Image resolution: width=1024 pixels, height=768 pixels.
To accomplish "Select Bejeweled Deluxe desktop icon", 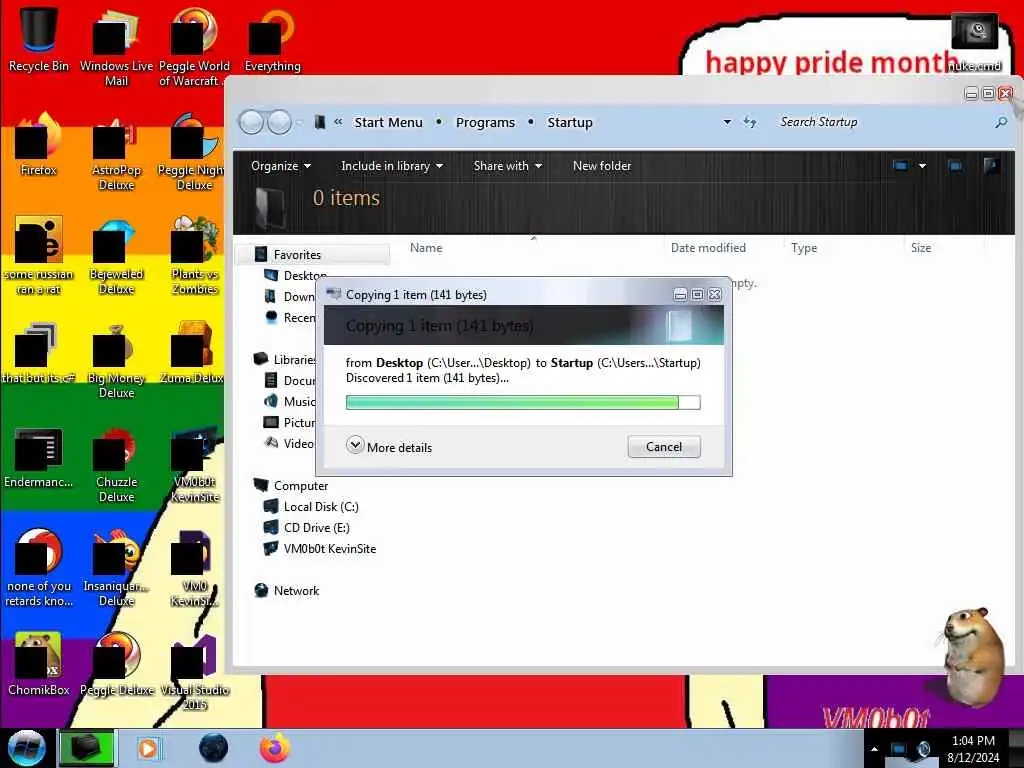I will (116, 256).
